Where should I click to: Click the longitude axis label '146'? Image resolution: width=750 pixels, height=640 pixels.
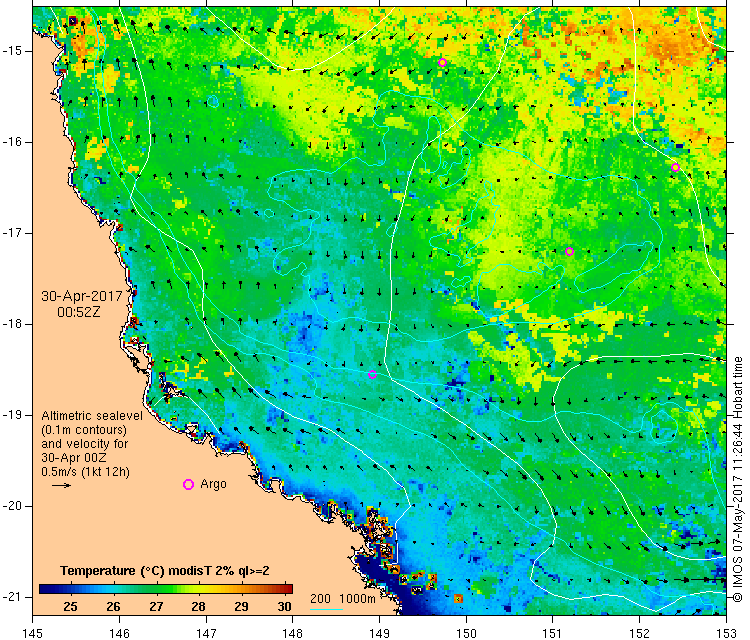pos(119,634)
